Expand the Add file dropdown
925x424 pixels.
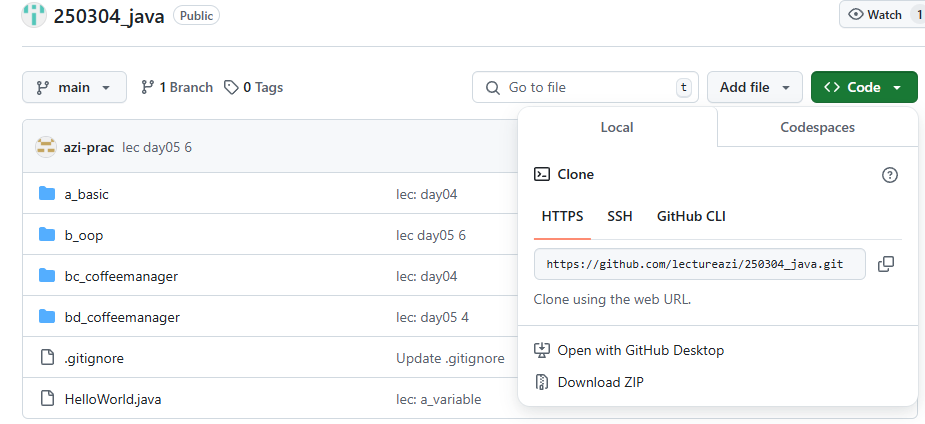[x=755, y=87]
